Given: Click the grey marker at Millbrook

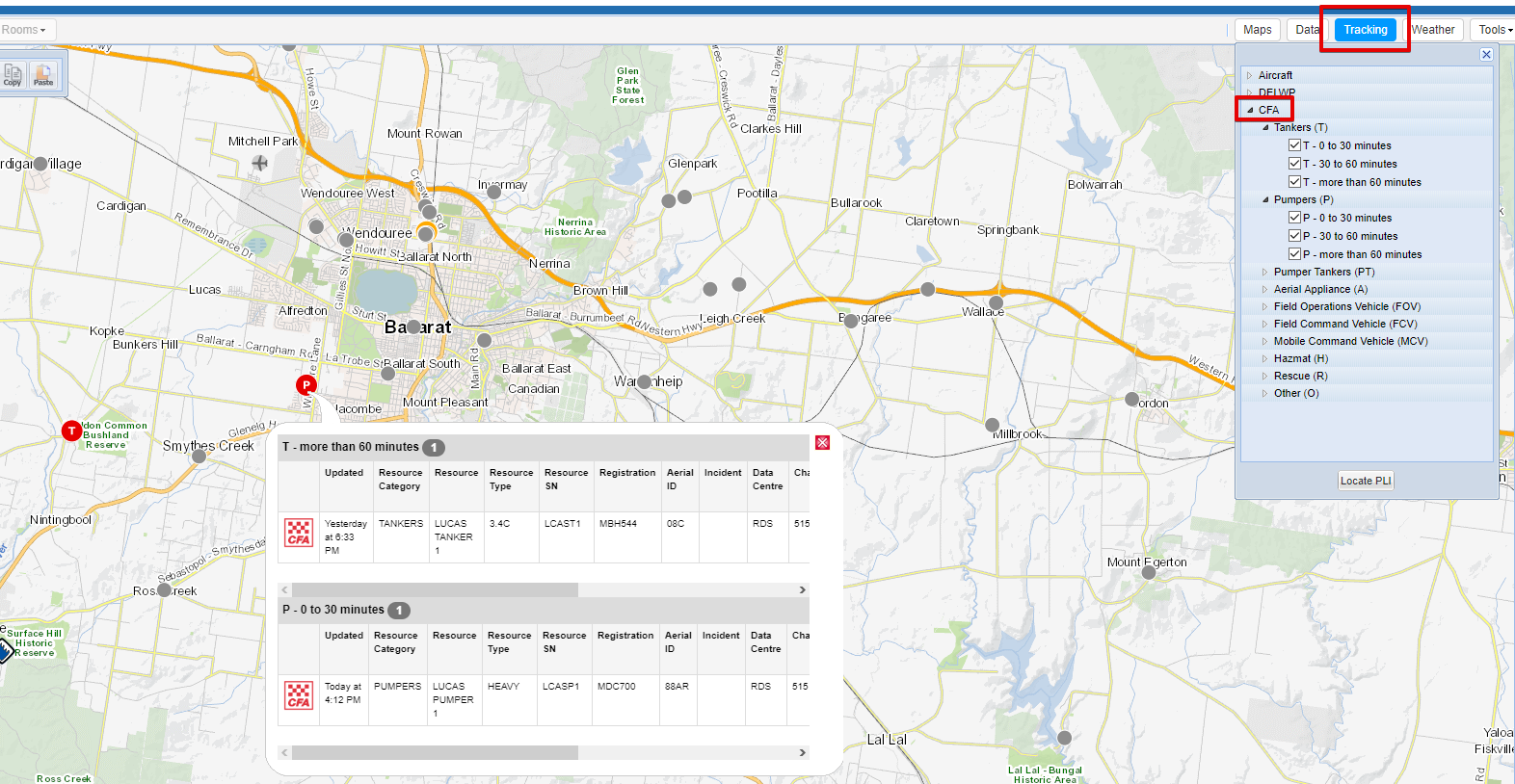Looking at the screenshot, I should (x=992, y=425).
